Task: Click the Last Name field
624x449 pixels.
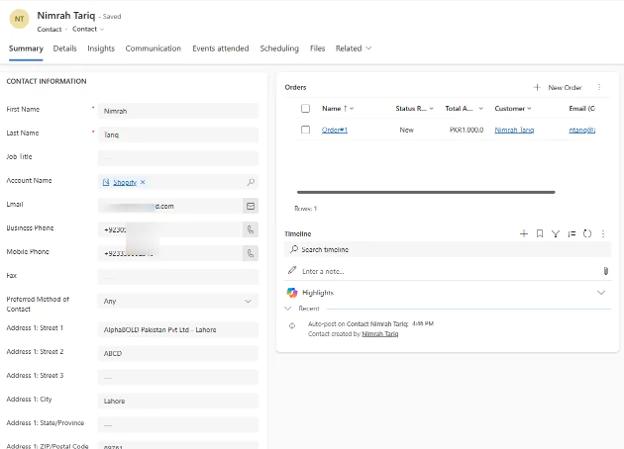Action: [178, 135]
